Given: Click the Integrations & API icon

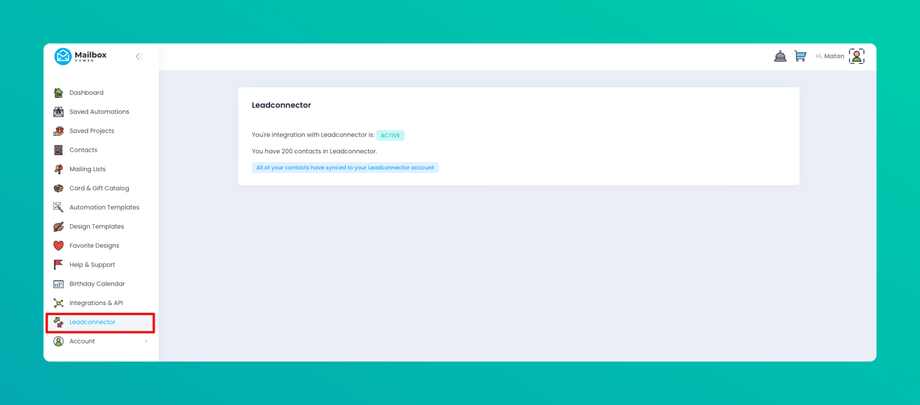Looking at the screenshot, I should (58, 303).
